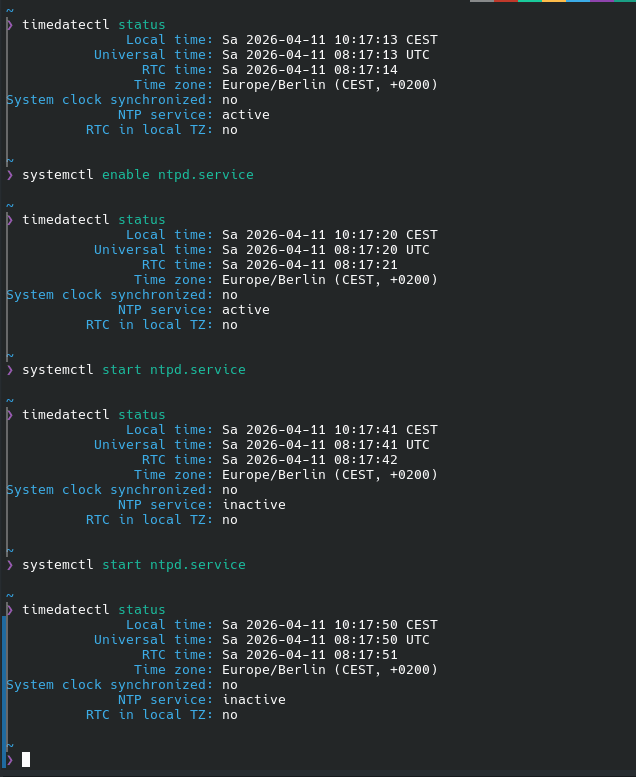
Task: Click the red segment of the top color strip
Action: point(505,1)
